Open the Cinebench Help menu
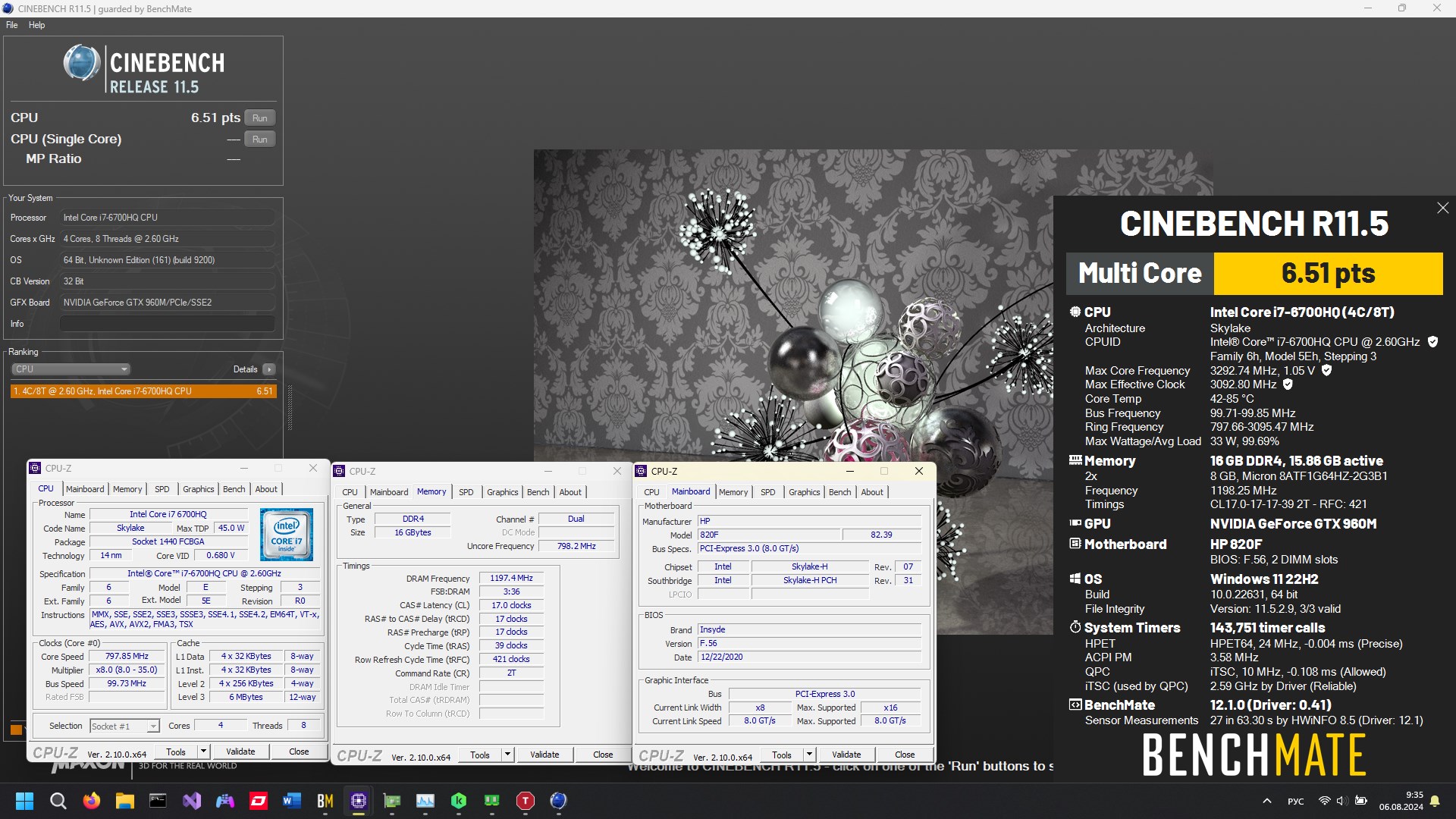Viewport: 1456px width, 819px height. click(36, 25)
